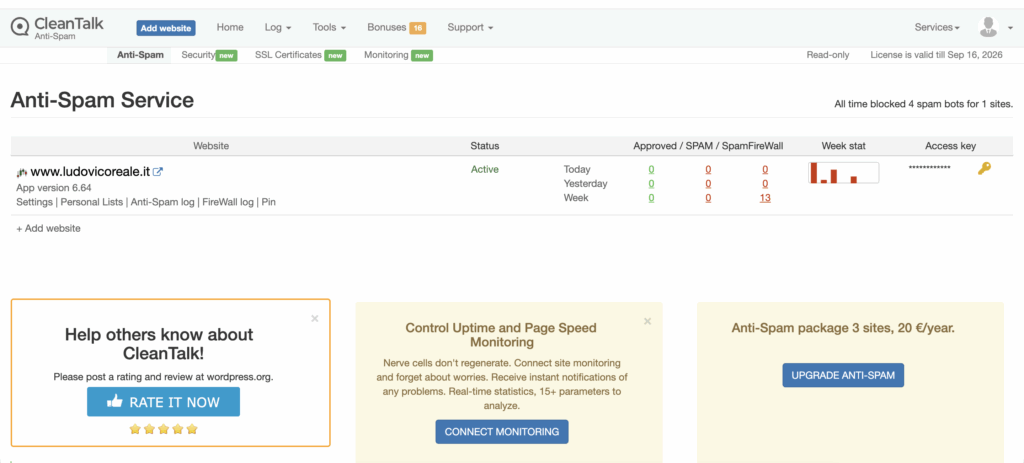Click the ludovicoreale.it site favicon
This screenshot has width=1024, height=463.
pyautogui.click(x=22, y=172)
